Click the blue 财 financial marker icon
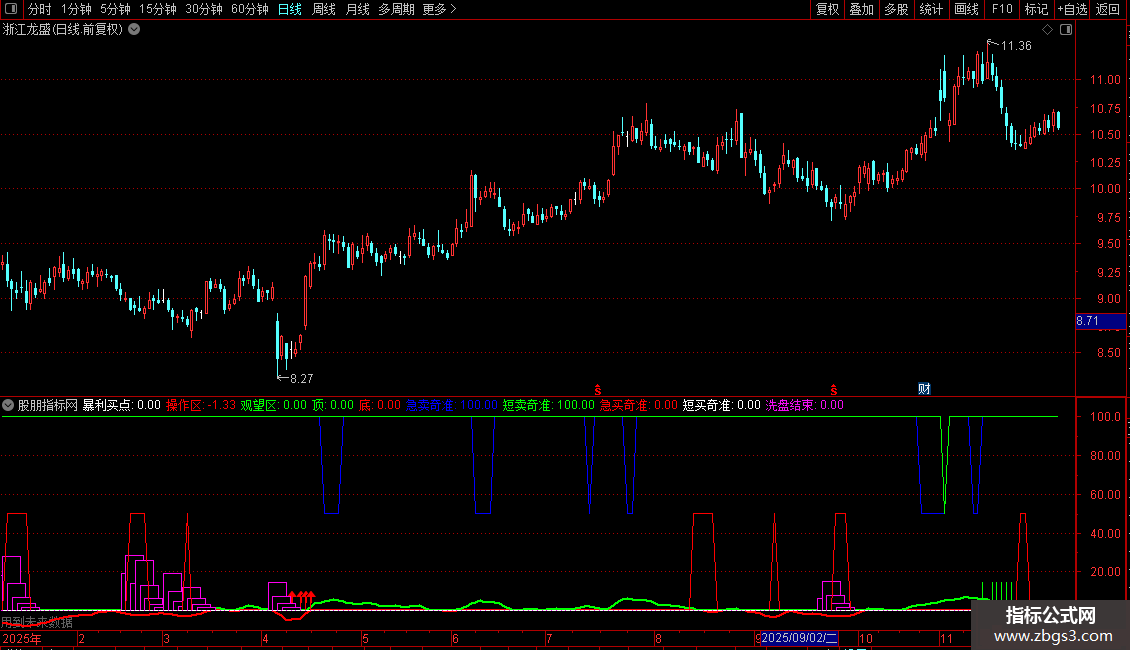The height and width of the screenshot is (650, 1130). tap(925, 389)
